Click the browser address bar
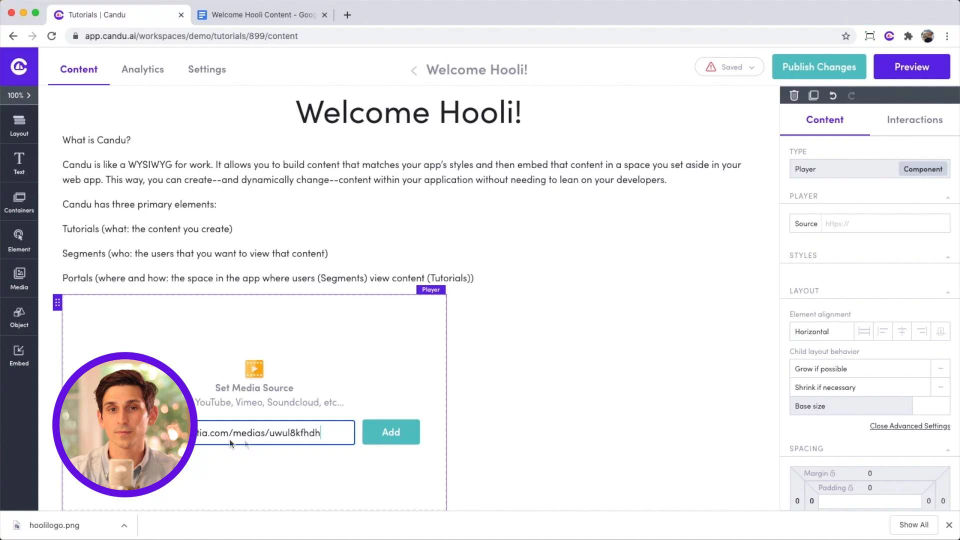960x540 pixels. pyautogui.click(x=453, y=36)
